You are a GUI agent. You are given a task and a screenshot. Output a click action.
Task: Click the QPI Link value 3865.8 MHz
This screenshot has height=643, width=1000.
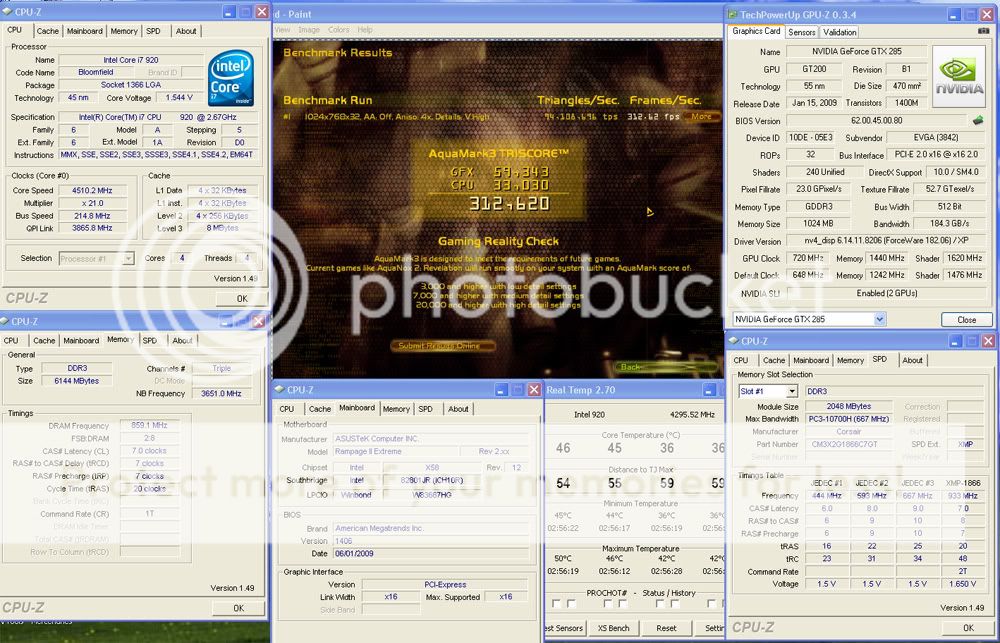pyautogui.click(x=93, y=228)
